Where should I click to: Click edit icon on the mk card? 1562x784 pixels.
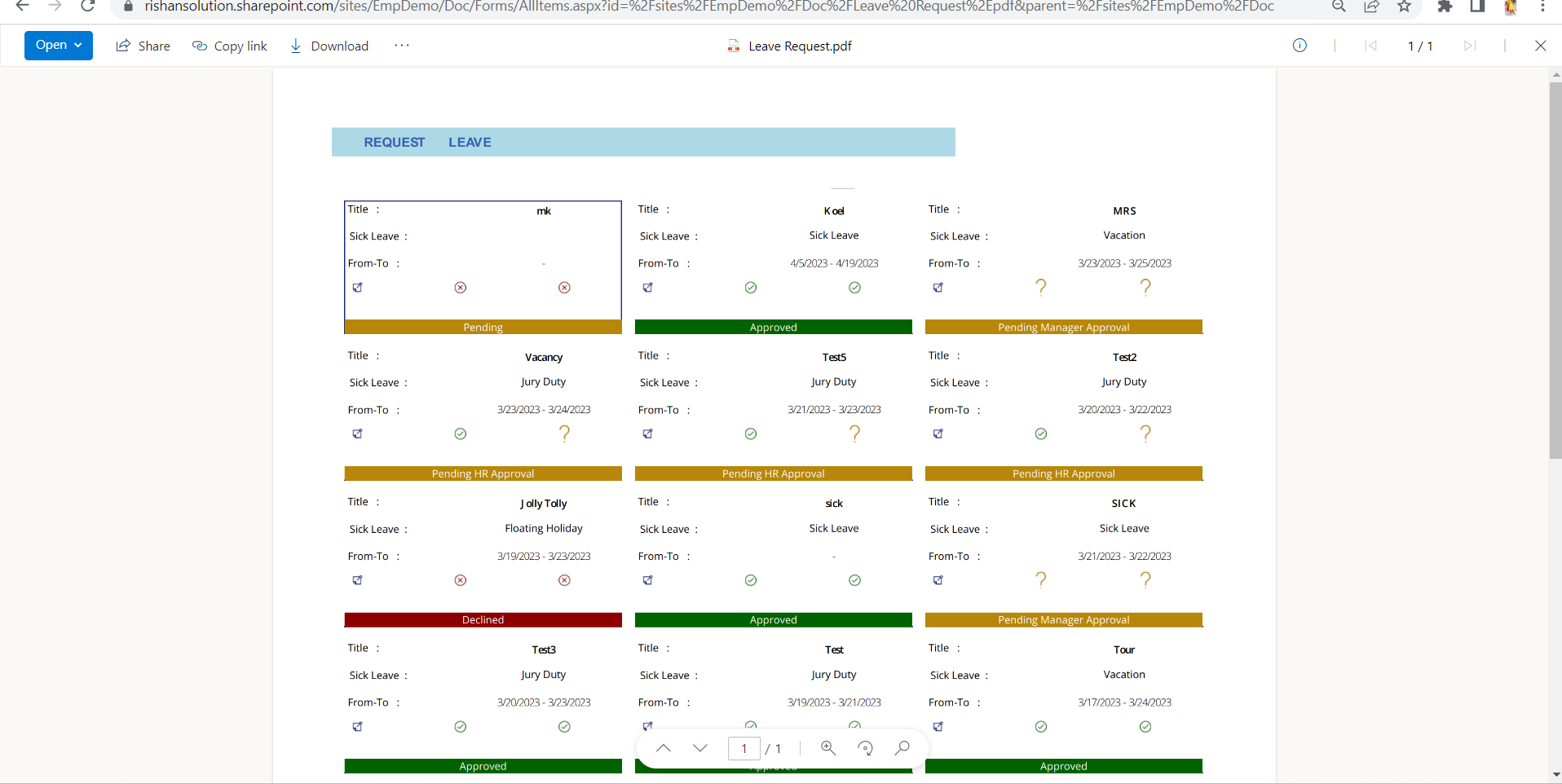[x=358, y=288]
